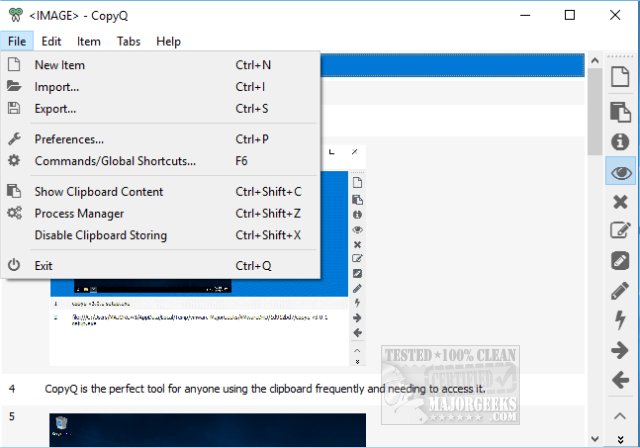This screenshot has height=448, width=640.
Task: Remove item using the X toolbar icon
Action: click(x=620, y=202)
